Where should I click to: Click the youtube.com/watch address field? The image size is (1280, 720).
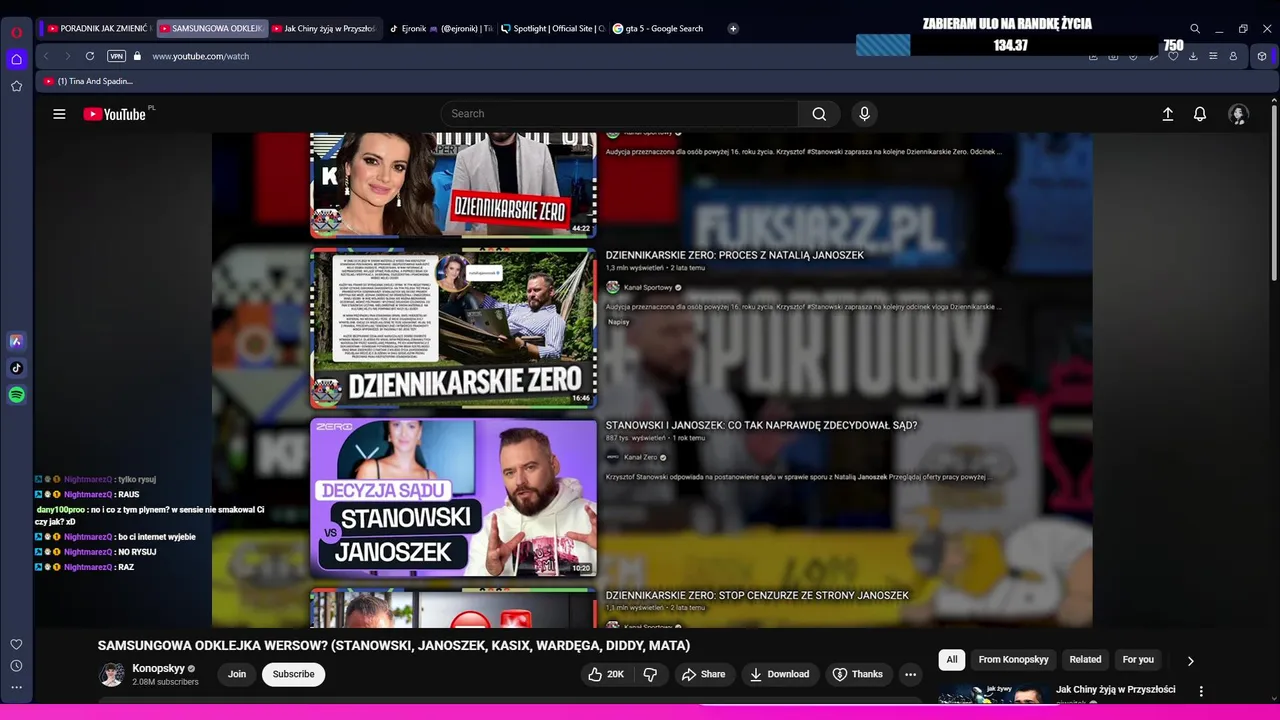pos(200,56)
